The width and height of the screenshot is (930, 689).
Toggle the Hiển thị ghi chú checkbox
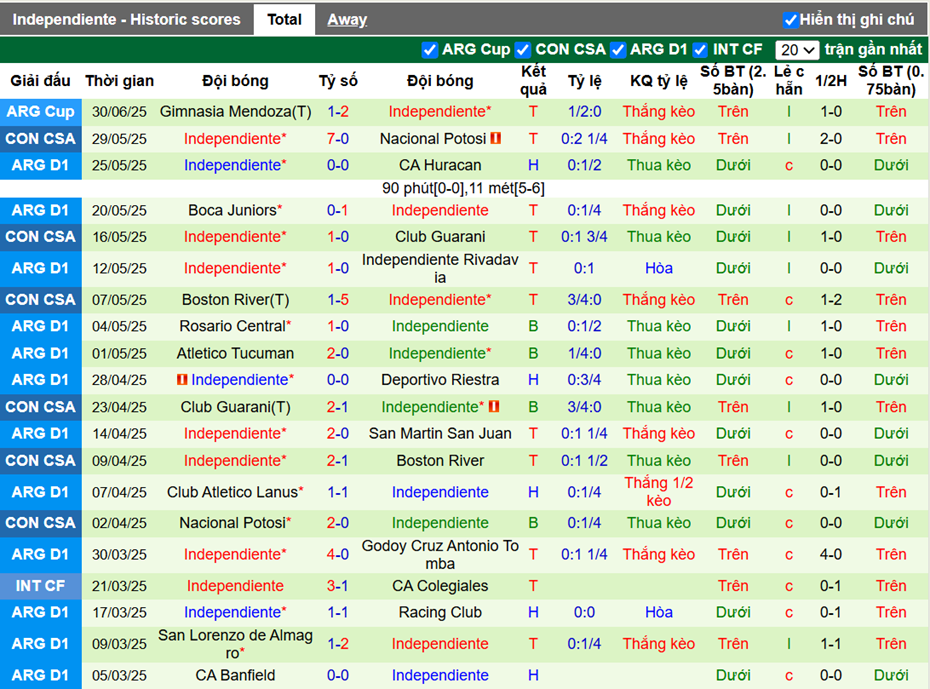tap(790, 20)
